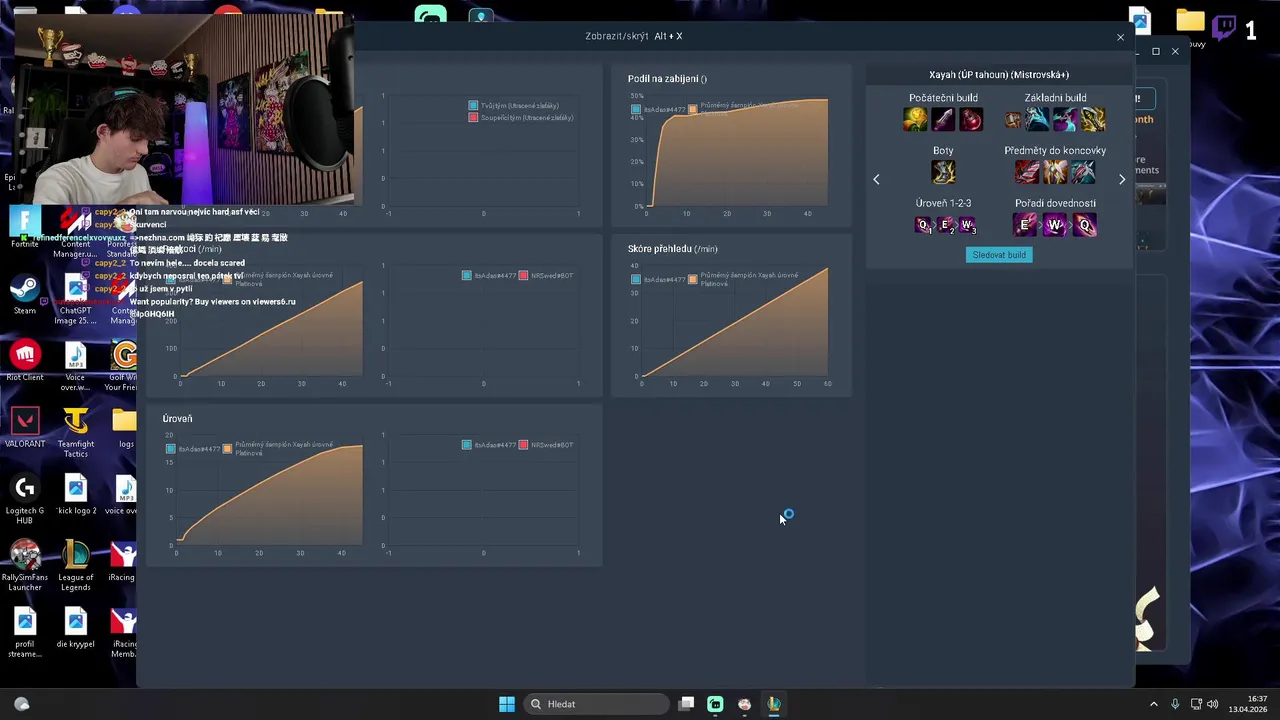Screen dimensions: 1280x720
Task: Open League of Legends desktop icon
Action: (x=75, y=566)
